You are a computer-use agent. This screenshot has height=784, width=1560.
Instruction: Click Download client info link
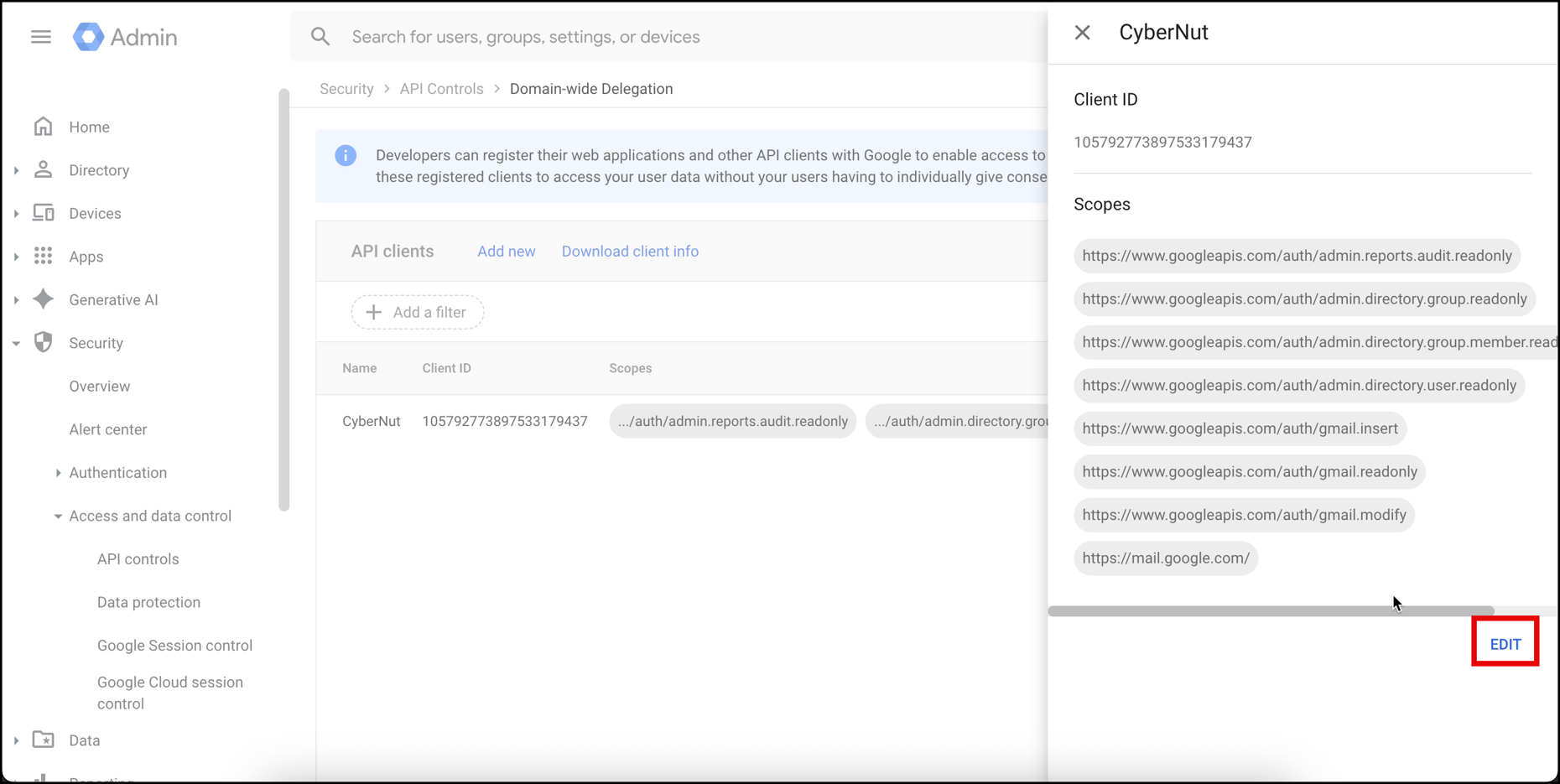630,252
